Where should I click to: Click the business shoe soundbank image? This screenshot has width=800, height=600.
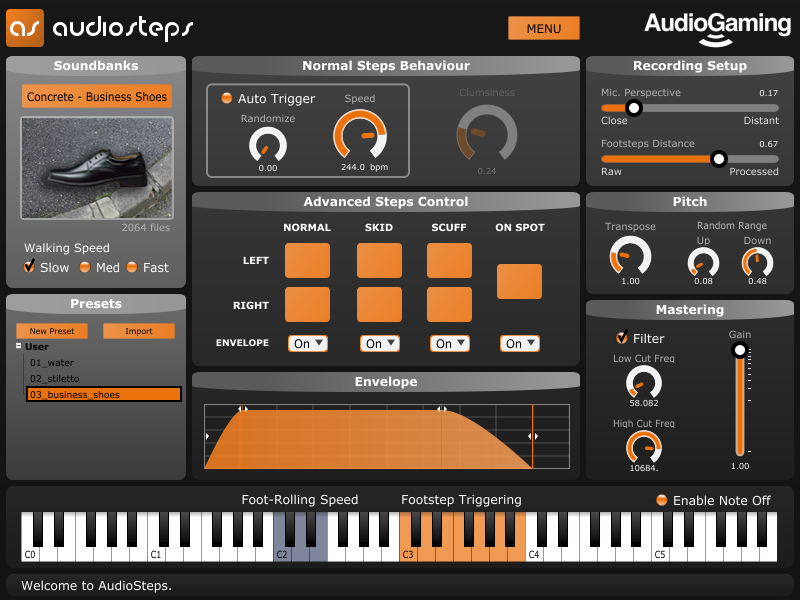tap(97, 168)
